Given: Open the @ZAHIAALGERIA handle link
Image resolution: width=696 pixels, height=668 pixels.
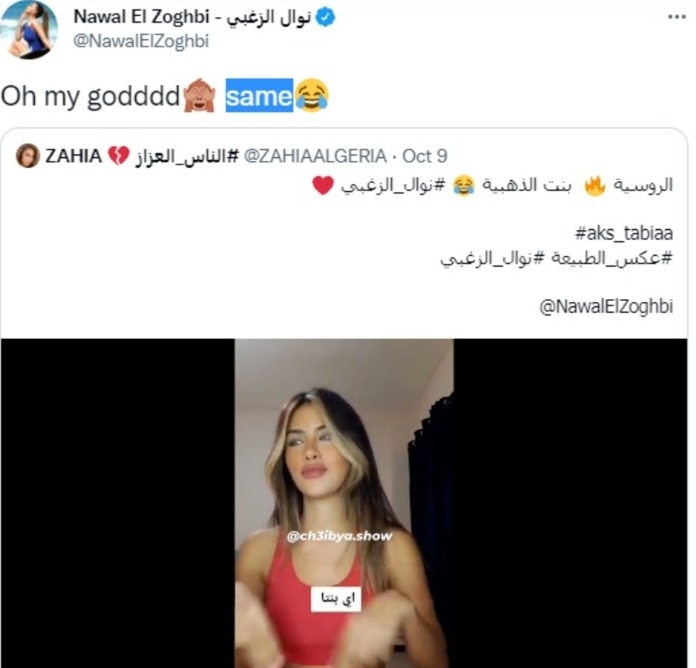Looking at the screenshot, I should [315, 156].
